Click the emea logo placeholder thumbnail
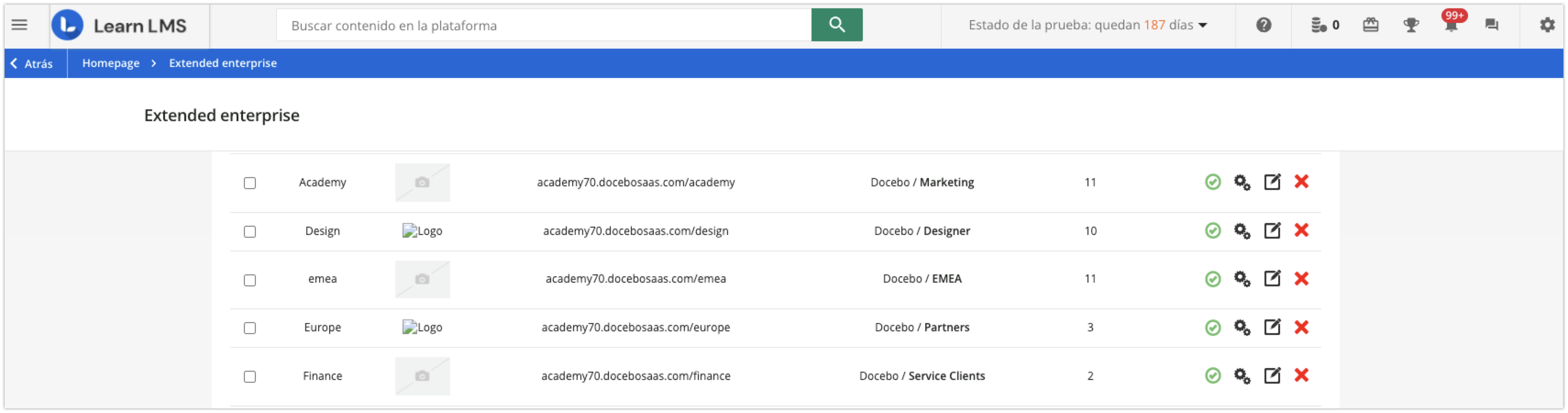Screen dimensions: 1568x413 coord(422,279)
